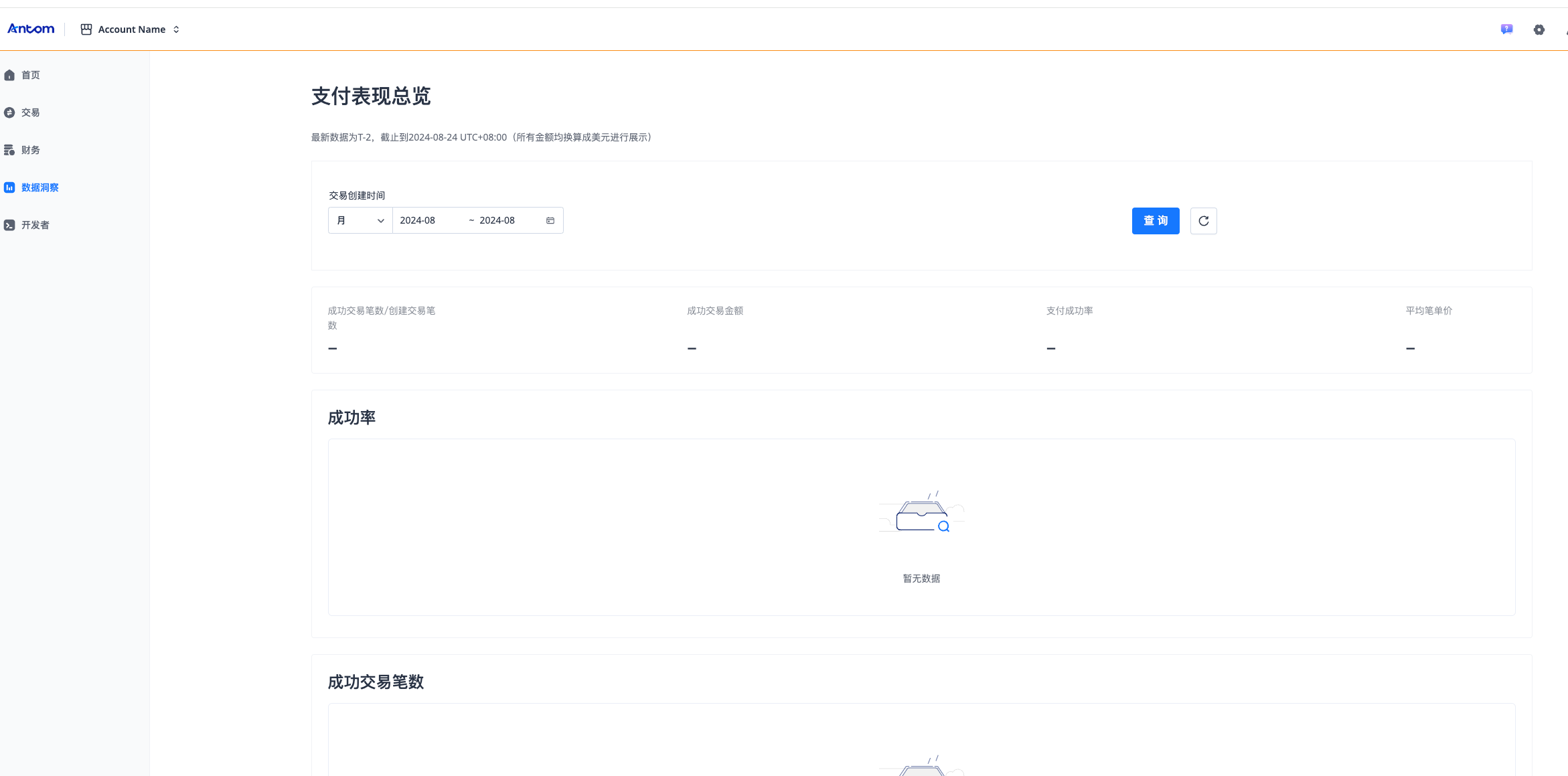This screenshot has height=776, width=1568.
Task: Click the 查询 search button
Action: pyautogui.click(x=1156, y=221)
